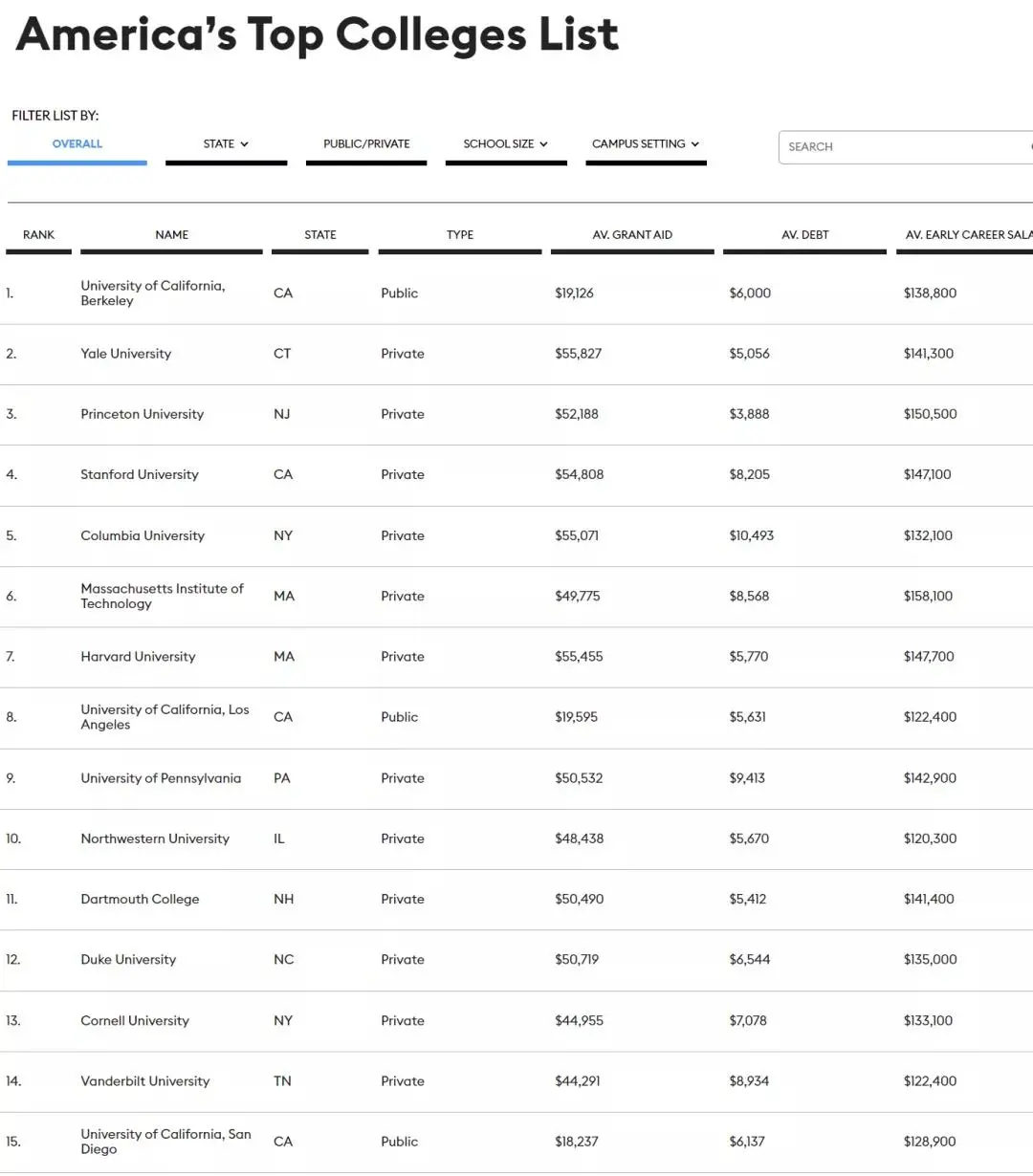Click Princeton's $3,888 debt value
The image size is (1033, 1176).
click(749, 414)
